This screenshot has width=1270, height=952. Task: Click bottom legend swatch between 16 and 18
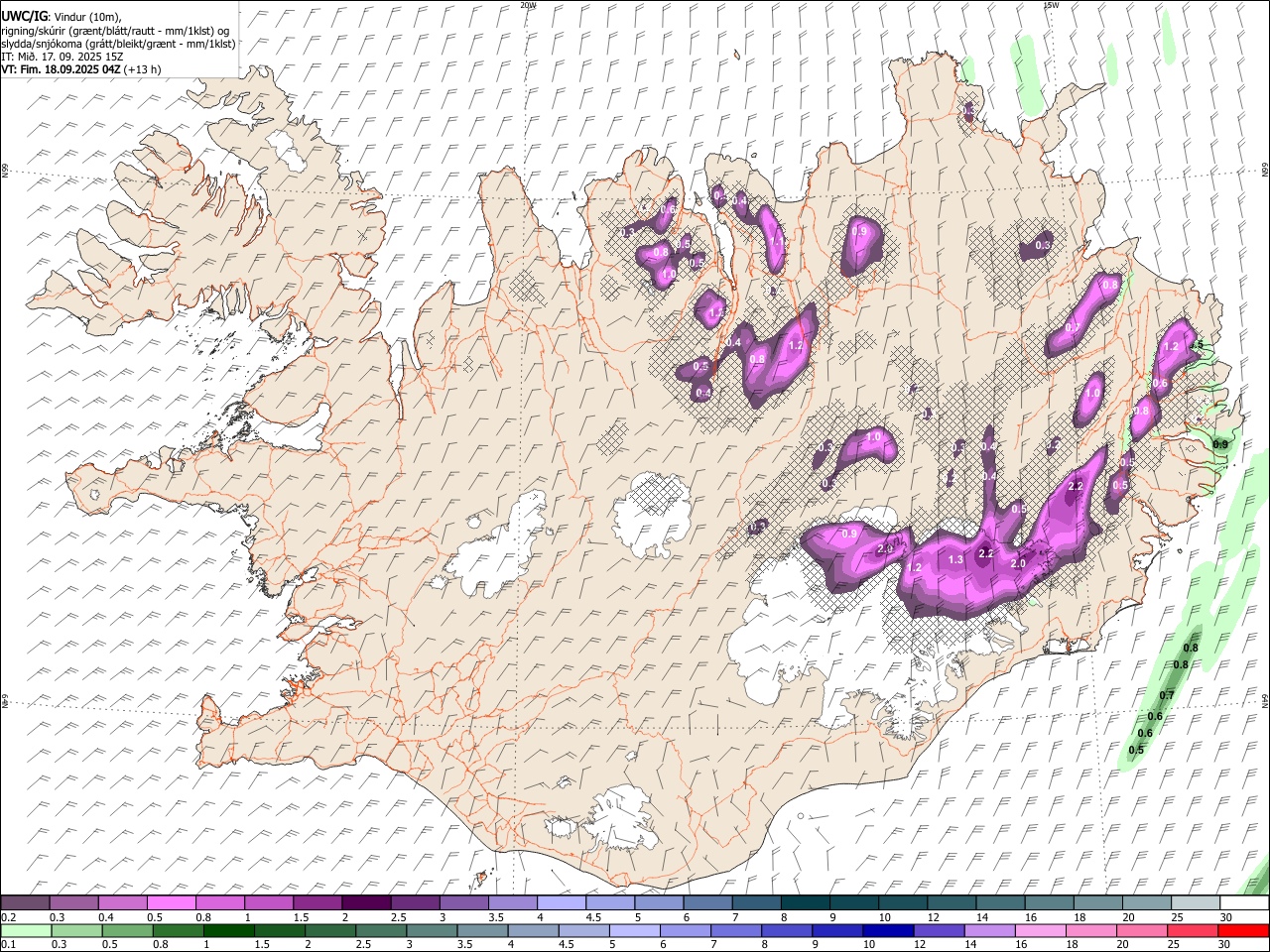point(1040,930)
